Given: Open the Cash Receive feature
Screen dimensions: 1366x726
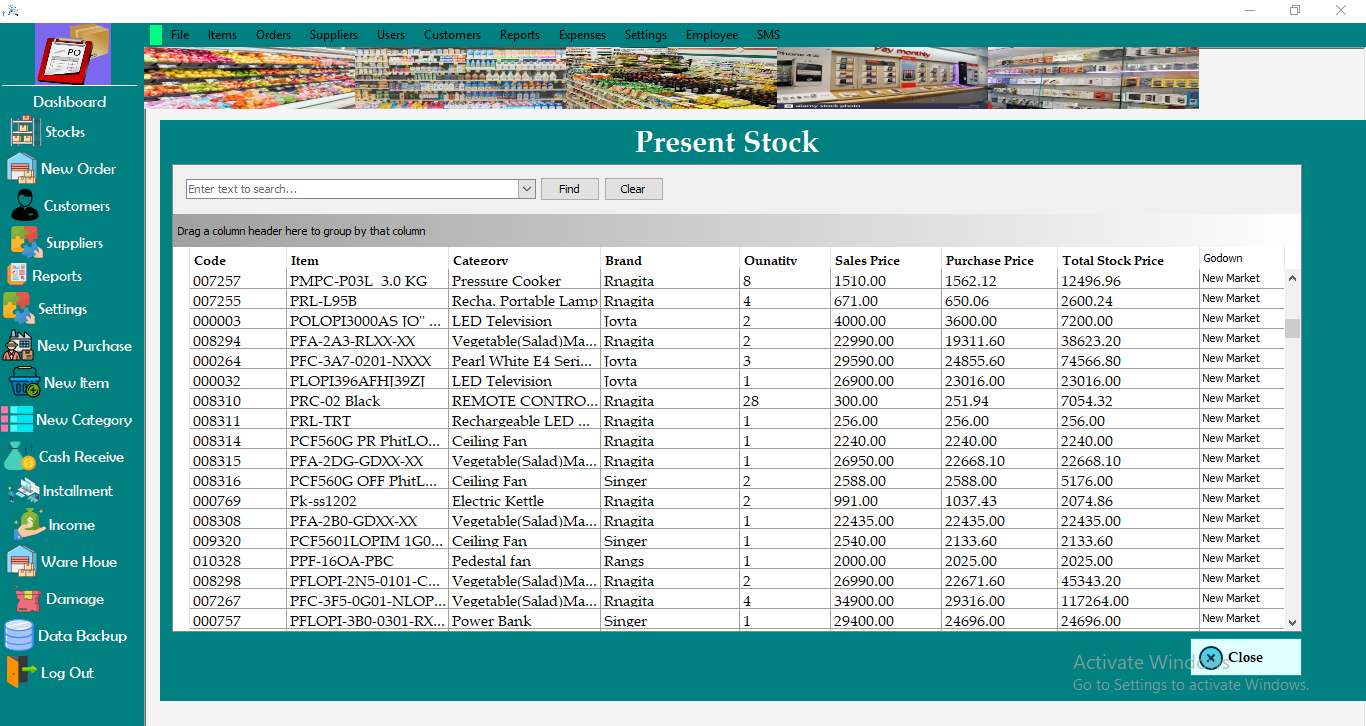Looking at the screenshot, I should coord(72,456).
